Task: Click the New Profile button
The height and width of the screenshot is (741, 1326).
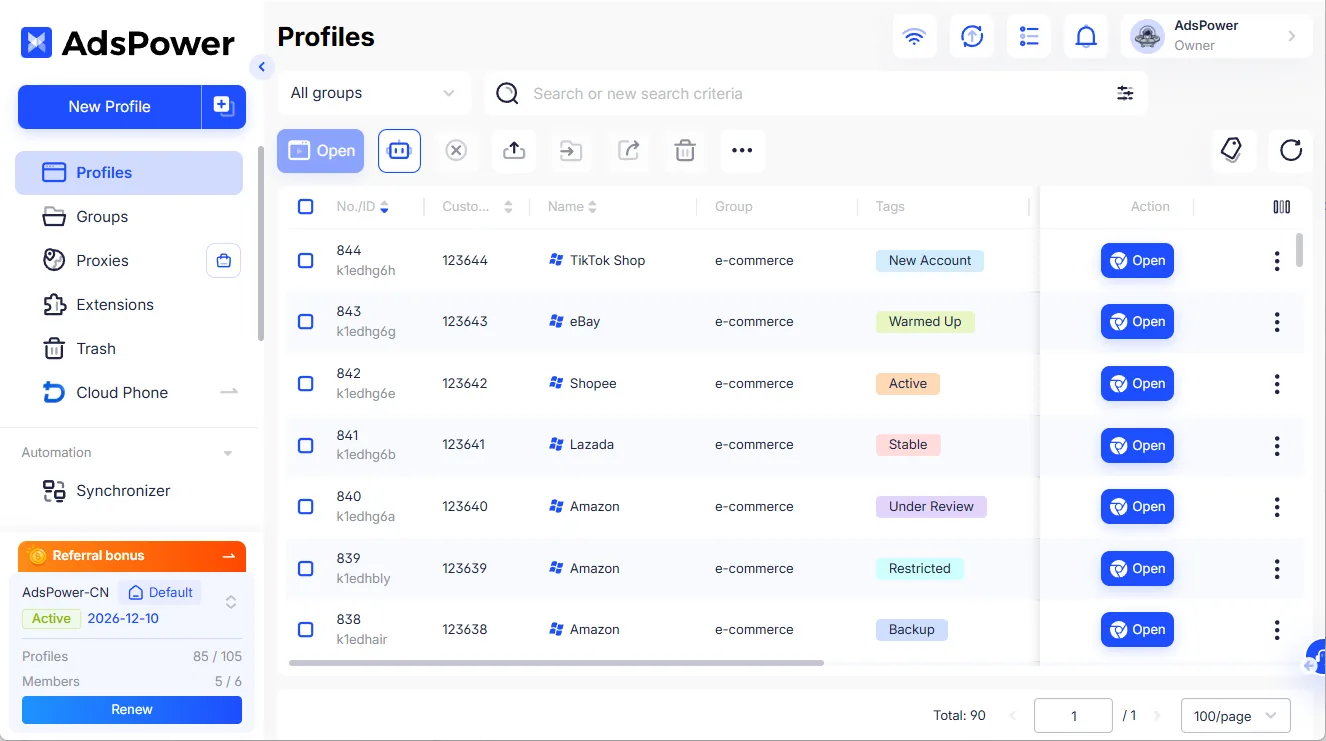Action: coord(109,107)
